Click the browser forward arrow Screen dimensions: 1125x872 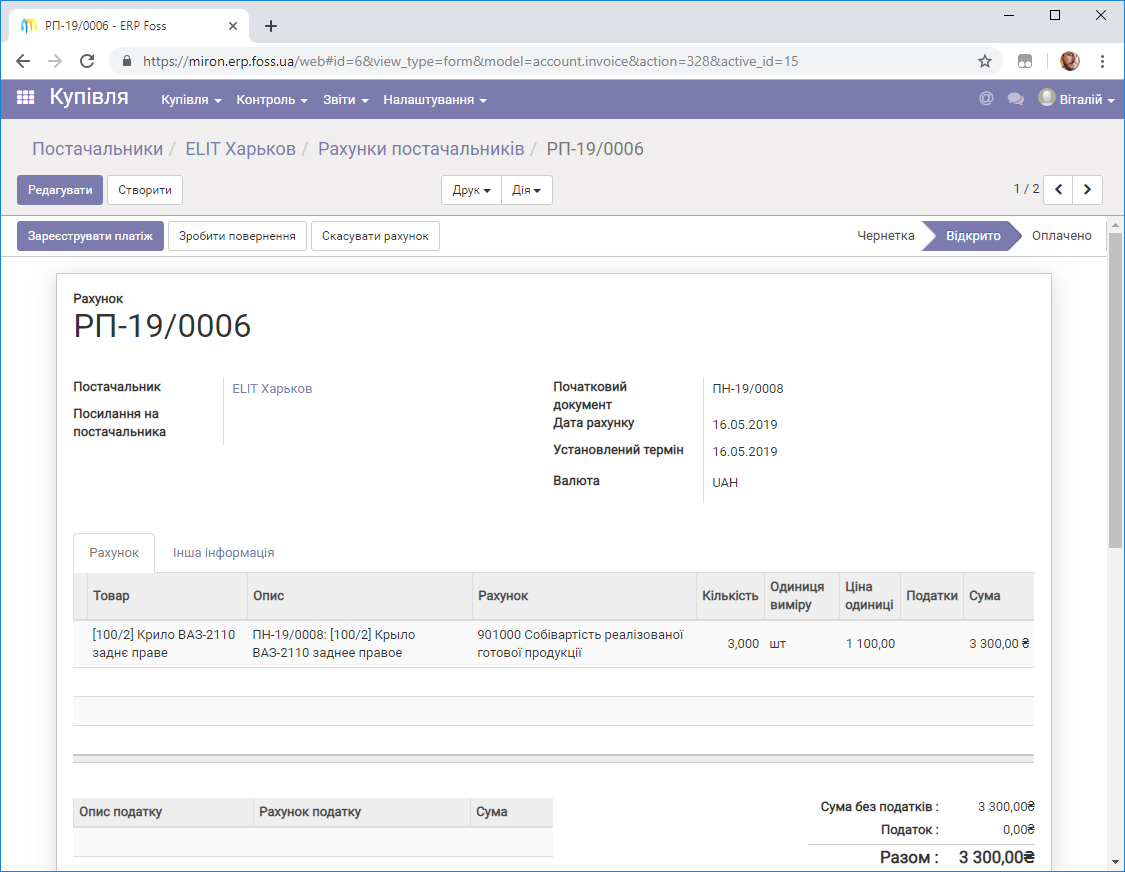click(x=55, y=61)
